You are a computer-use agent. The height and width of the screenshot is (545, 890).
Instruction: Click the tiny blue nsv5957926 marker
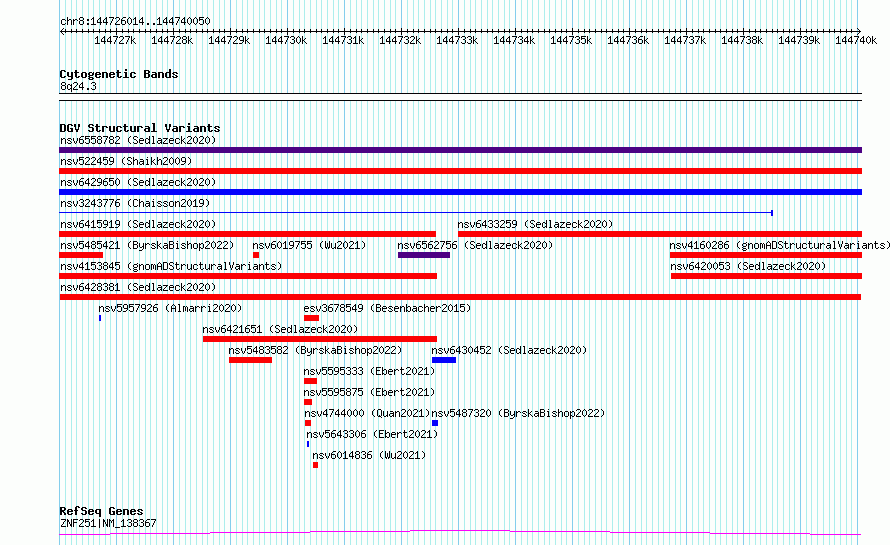[x=100, y=318]
